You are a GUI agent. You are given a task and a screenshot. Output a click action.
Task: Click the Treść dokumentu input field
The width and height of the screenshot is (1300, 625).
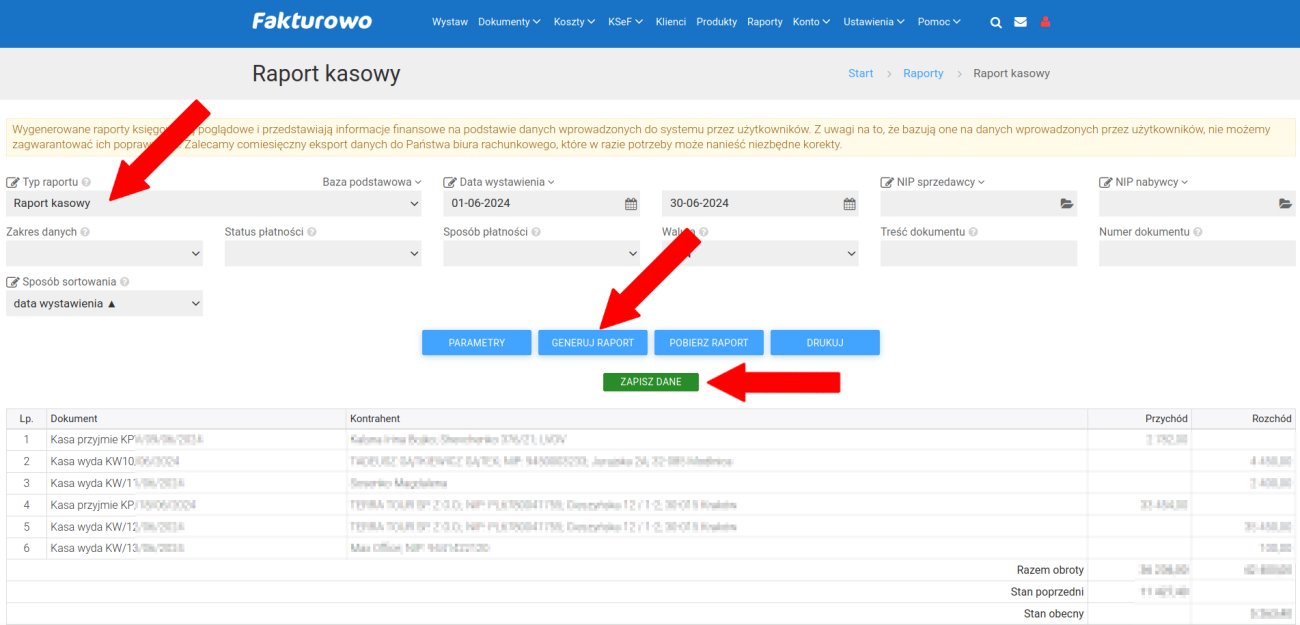tap(978, 254)
